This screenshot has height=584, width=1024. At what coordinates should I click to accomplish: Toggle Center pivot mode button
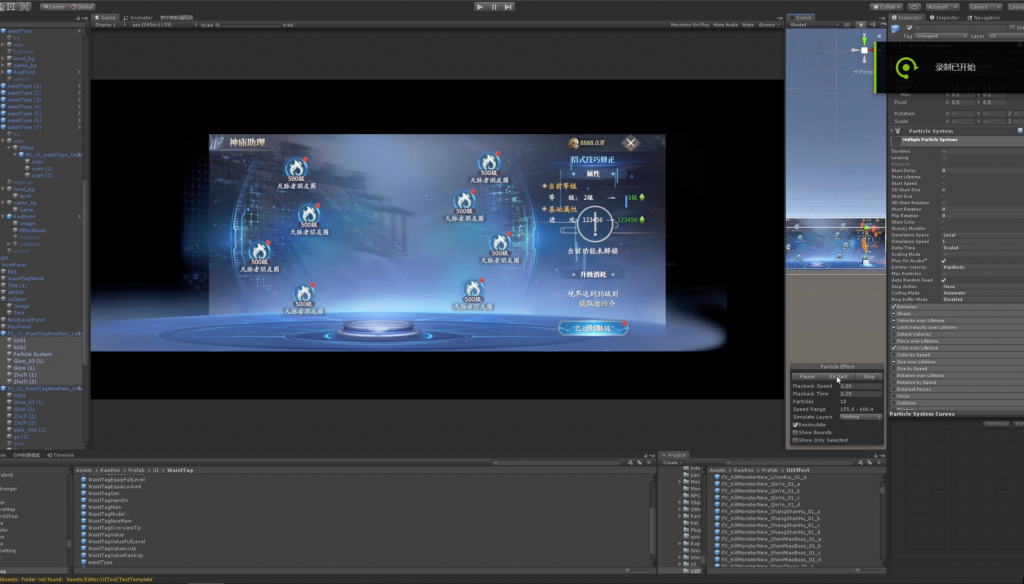[x=54, y=7]
